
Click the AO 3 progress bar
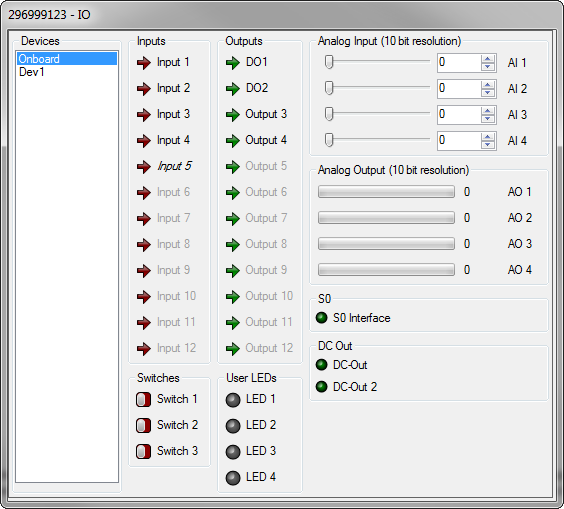386,244
